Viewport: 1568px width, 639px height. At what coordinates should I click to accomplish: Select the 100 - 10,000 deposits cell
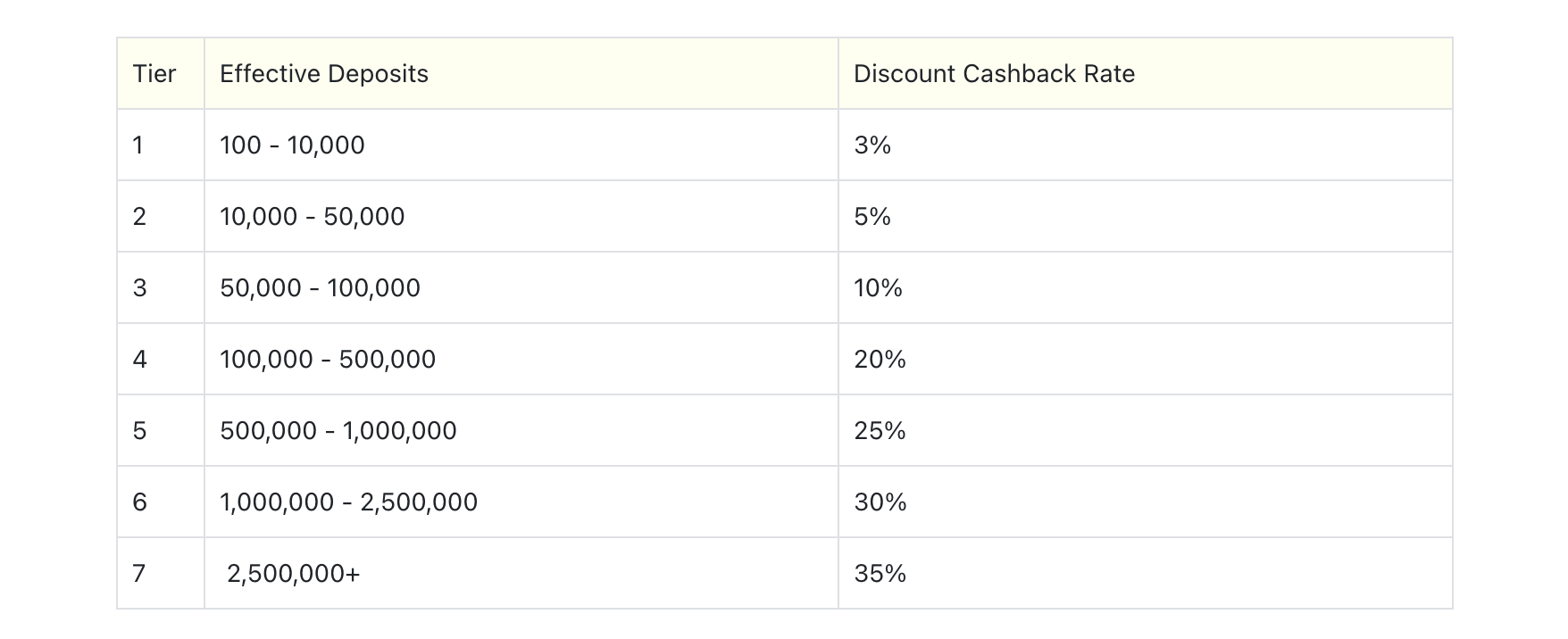pyautogui.click(x=521, y=145)
